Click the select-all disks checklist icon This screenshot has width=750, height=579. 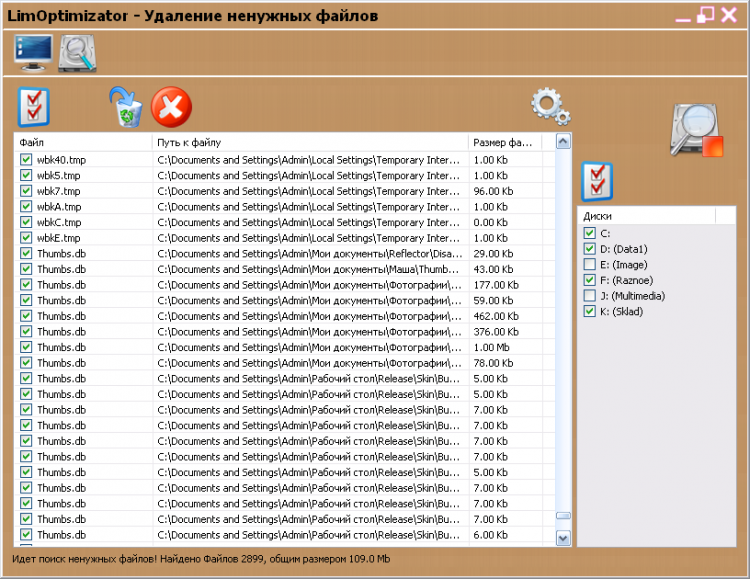point(597,182)
